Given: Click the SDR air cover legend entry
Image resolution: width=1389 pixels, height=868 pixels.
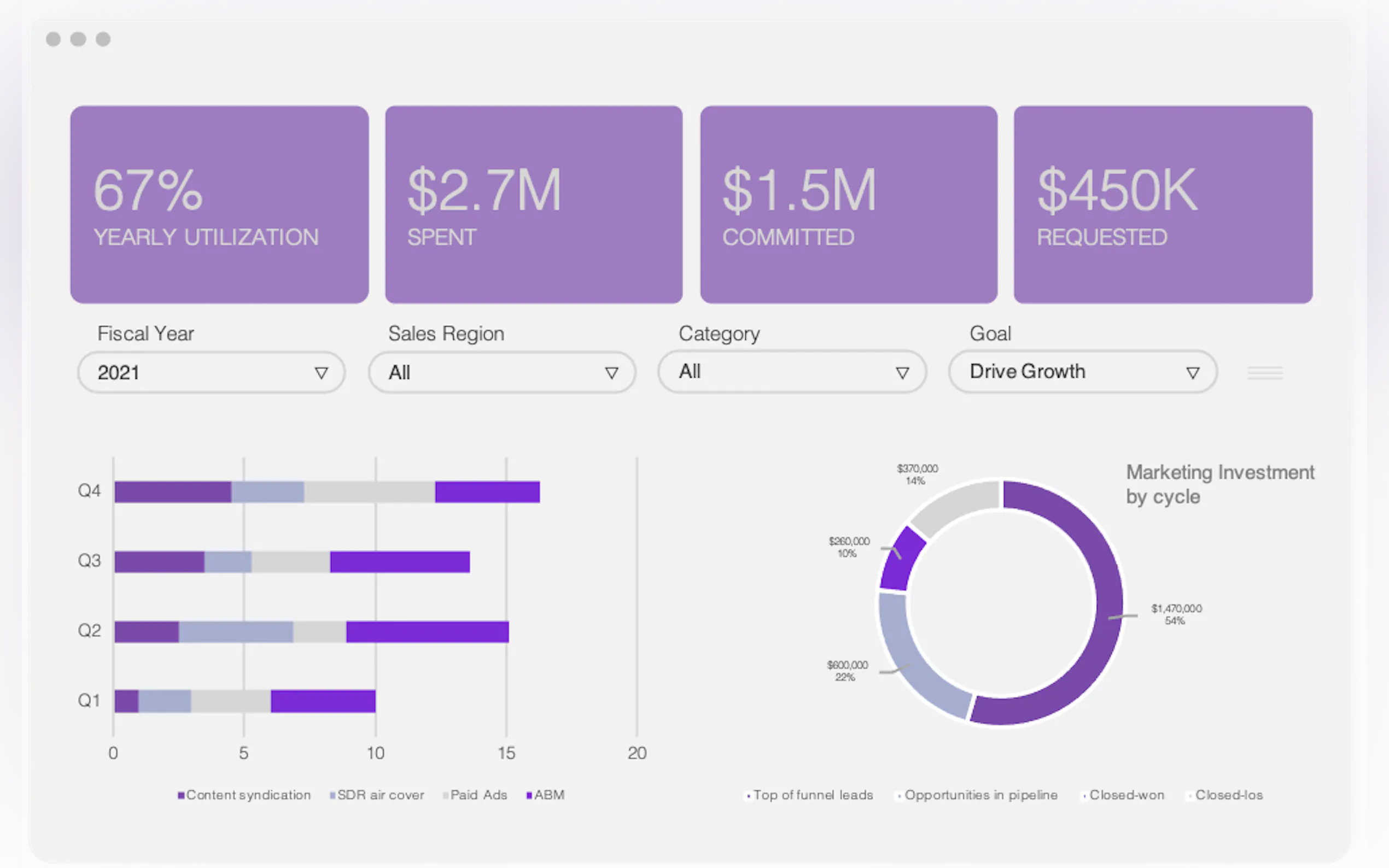Looking at the screenshot, I should click(x=380, y=795).
